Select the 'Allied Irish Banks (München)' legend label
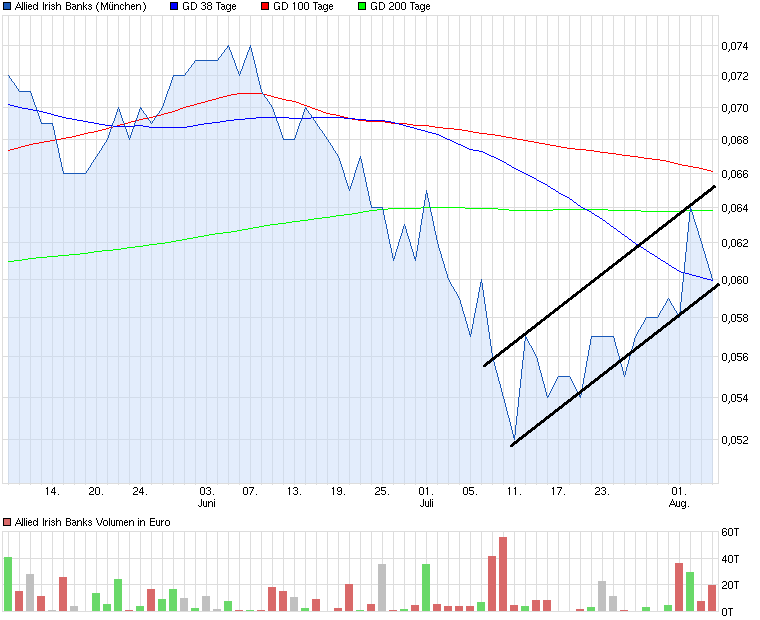 (80, 6)
